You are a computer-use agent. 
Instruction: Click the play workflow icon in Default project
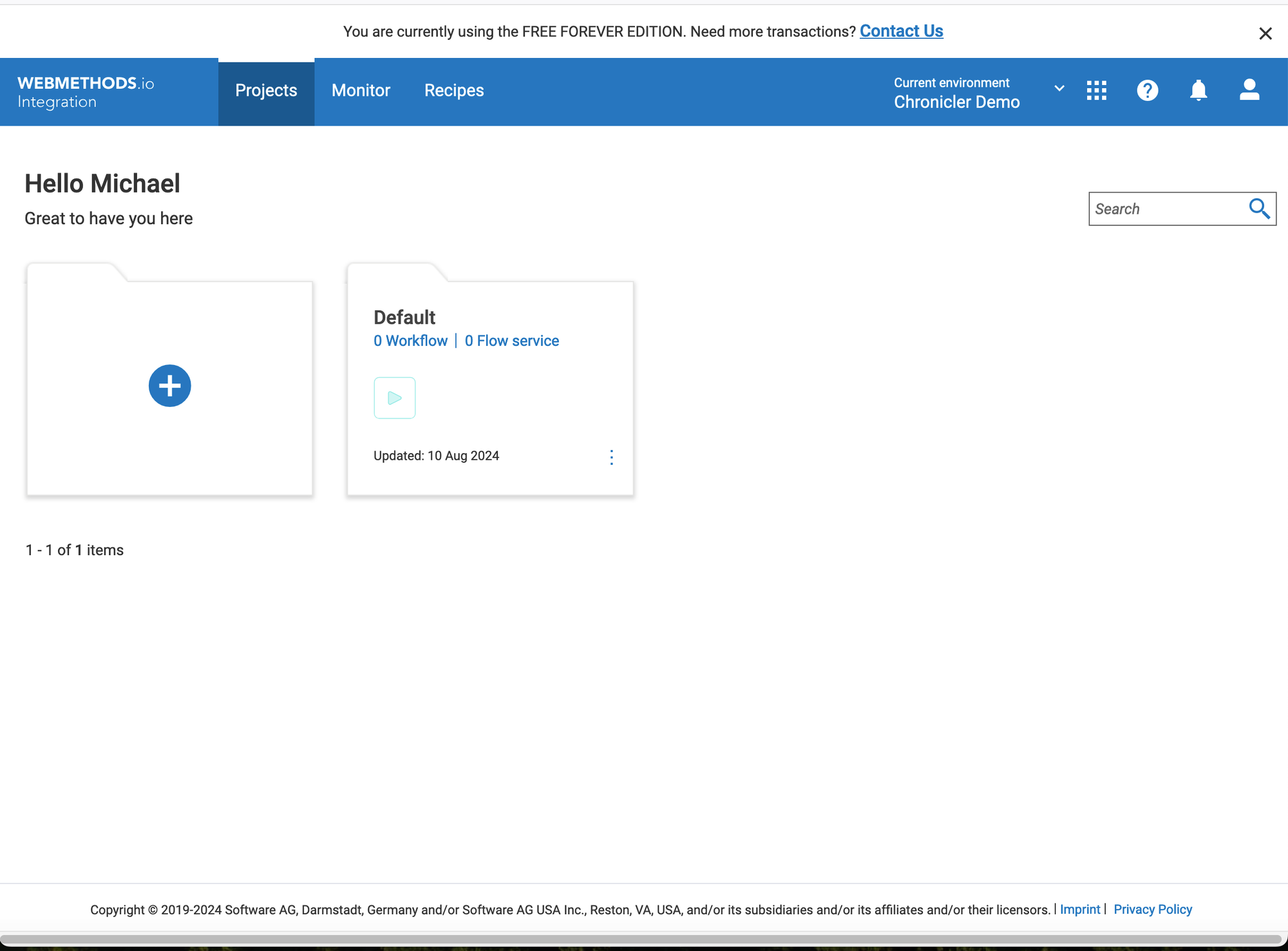pos(394,398)
